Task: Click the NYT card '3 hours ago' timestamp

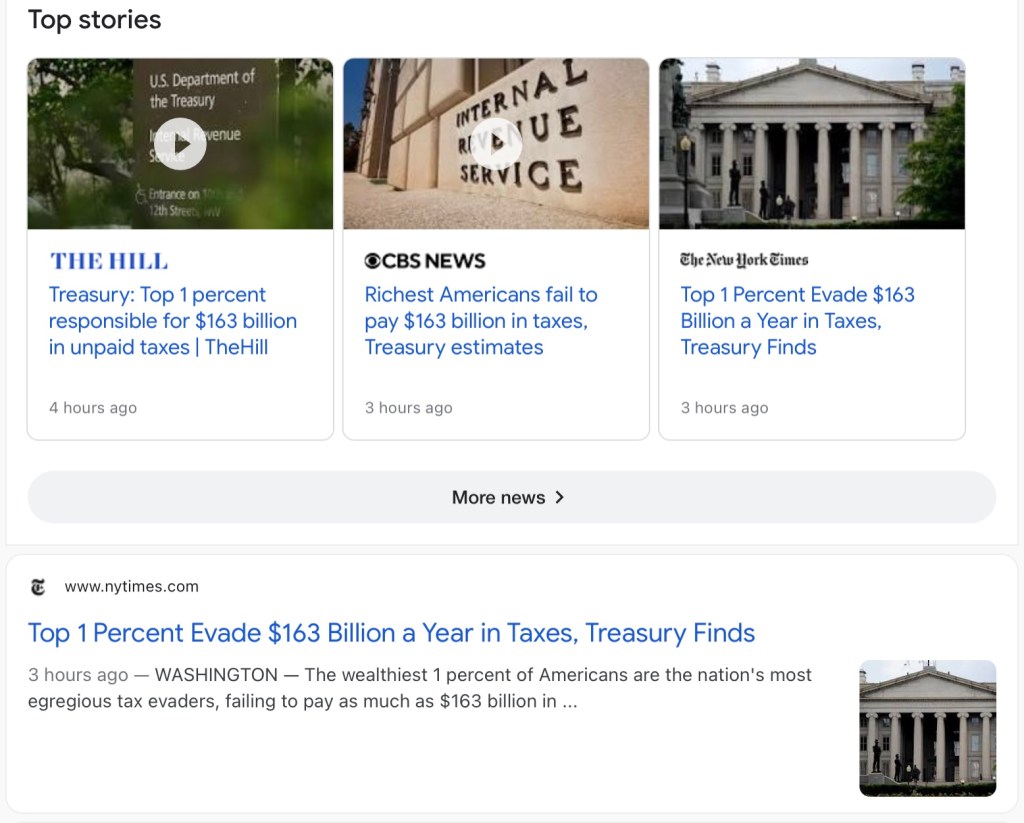Action: coord(724,408)
